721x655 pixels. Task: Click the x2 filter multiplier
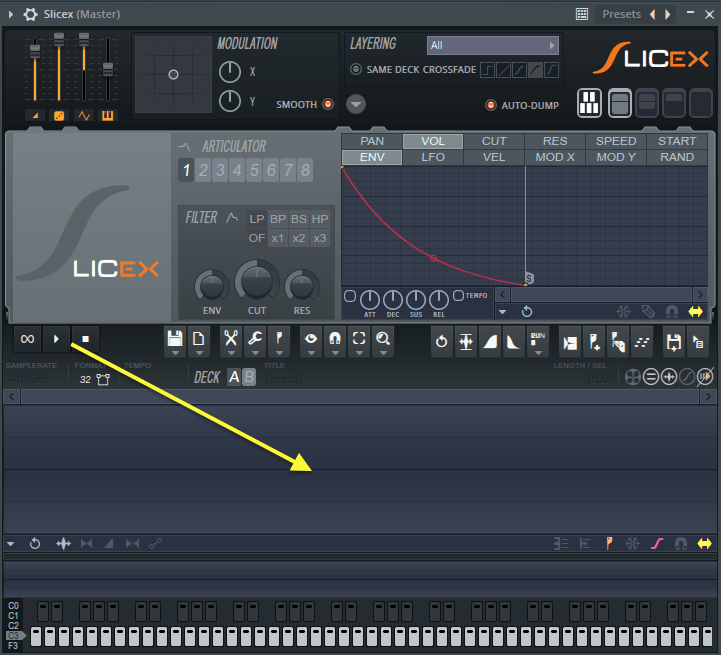click(299, 238)
